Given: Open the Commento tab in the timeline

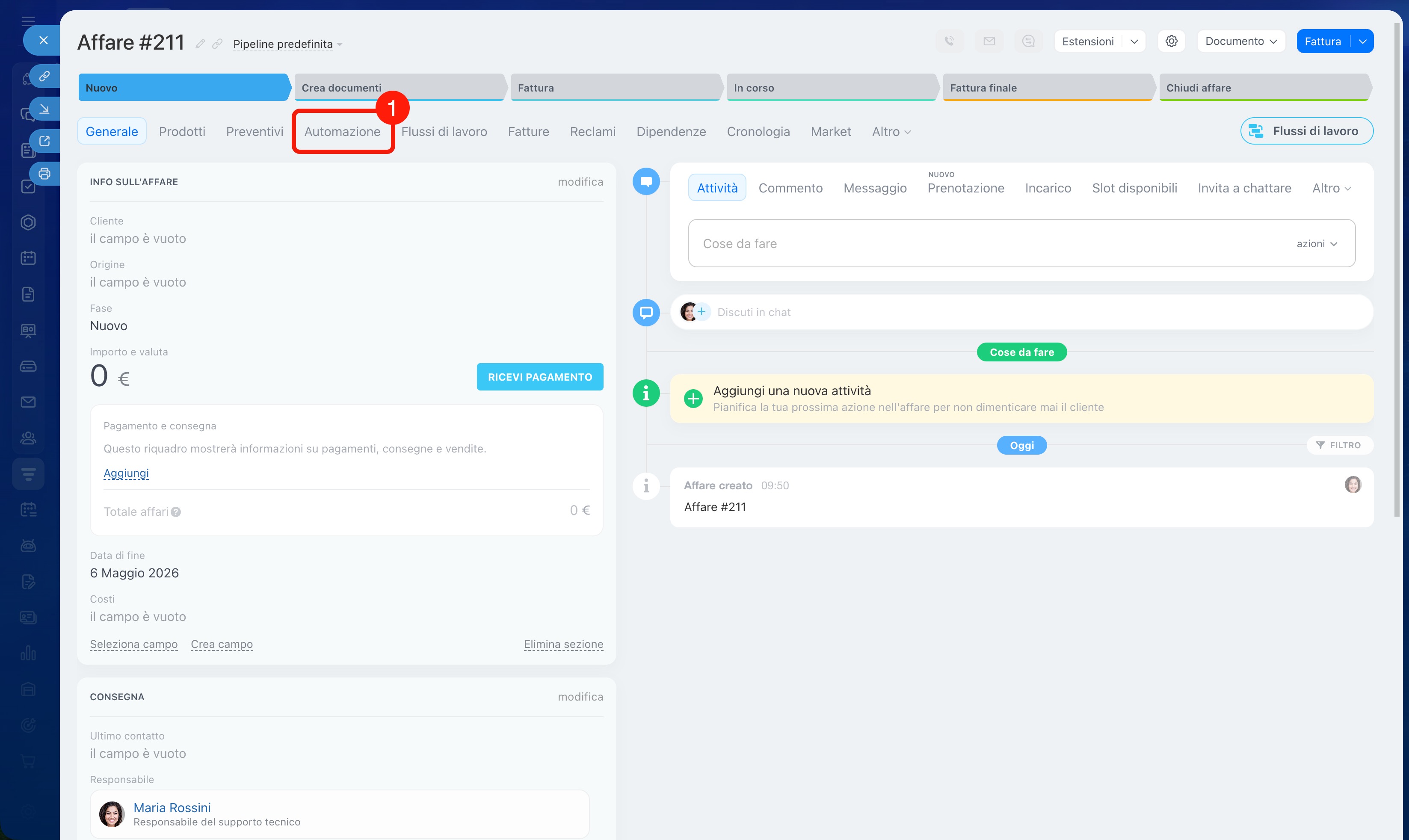Looking at the screenshot, I should (790, 189).
